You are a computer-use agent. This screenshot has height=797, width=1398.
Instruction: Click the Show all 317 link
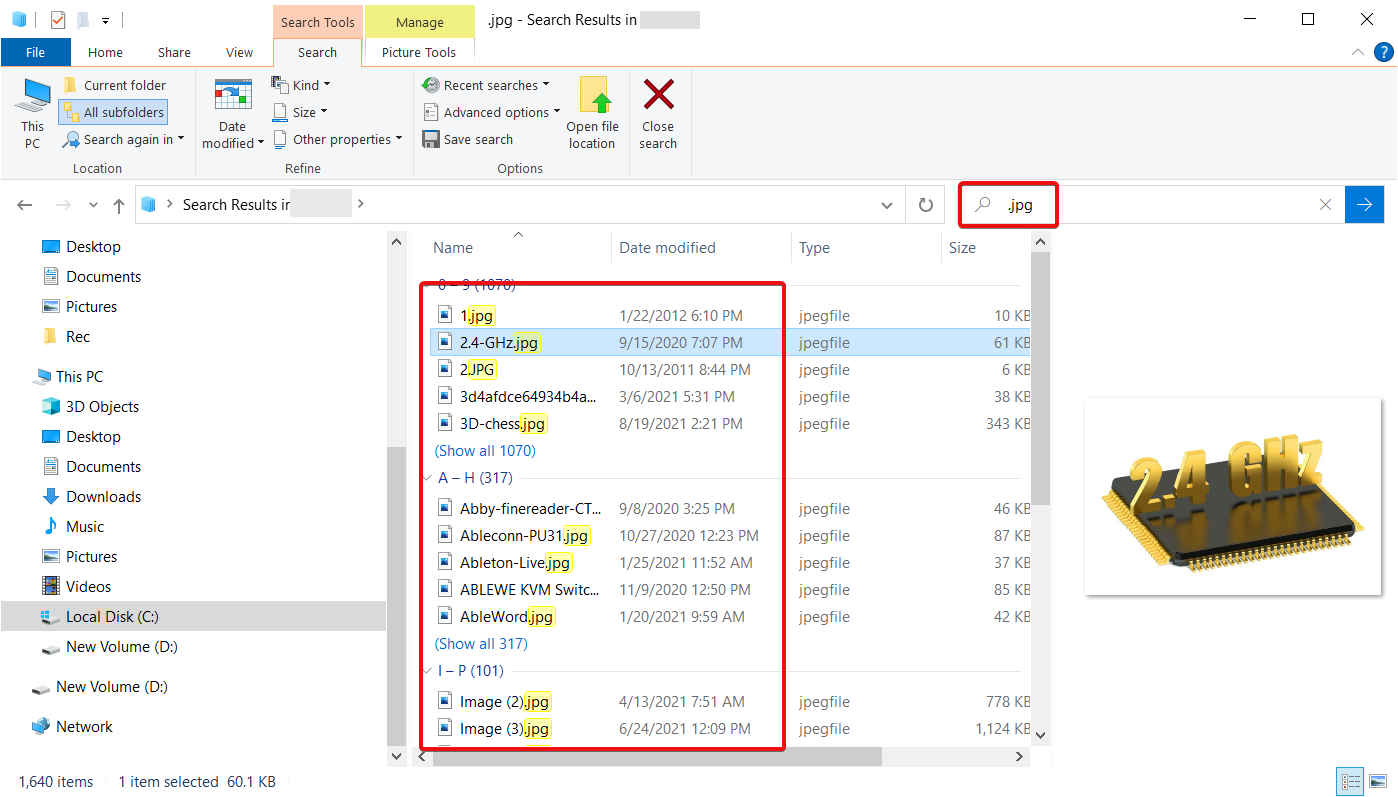(481, 644)
